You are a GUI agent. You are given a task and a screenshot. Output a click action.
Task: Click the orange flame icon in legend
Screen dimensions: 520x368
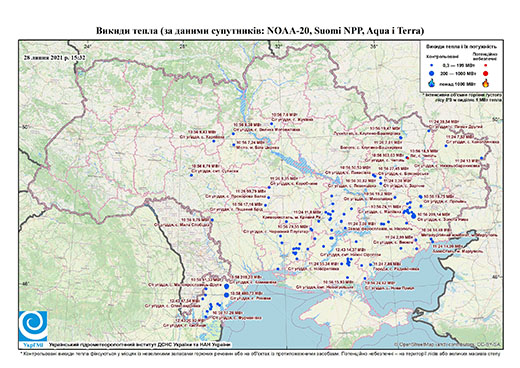[486, 83]
